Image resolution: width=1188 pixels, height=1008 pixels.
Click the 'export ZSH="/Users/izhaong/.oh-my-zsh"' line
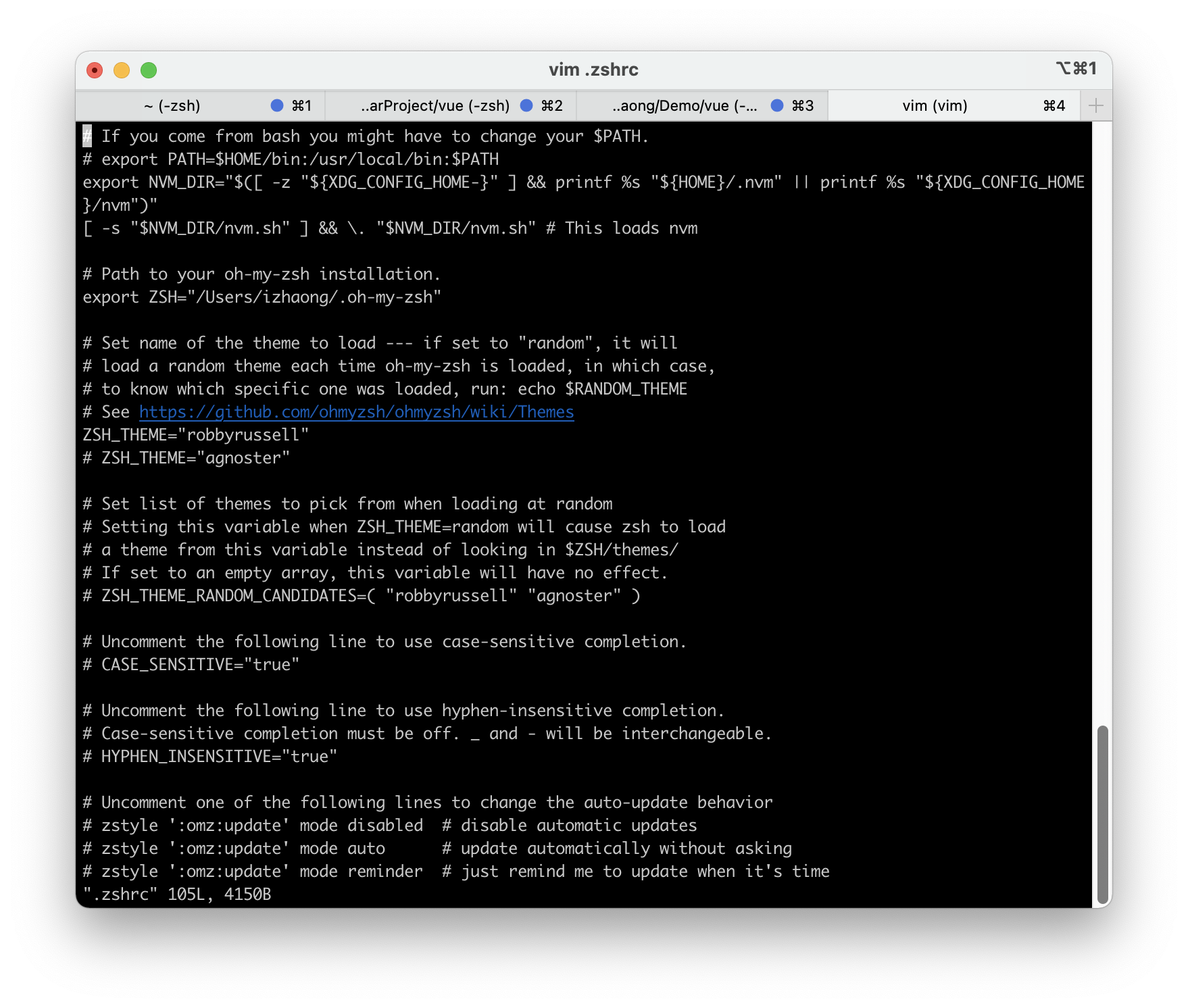(x=262, y=297)
